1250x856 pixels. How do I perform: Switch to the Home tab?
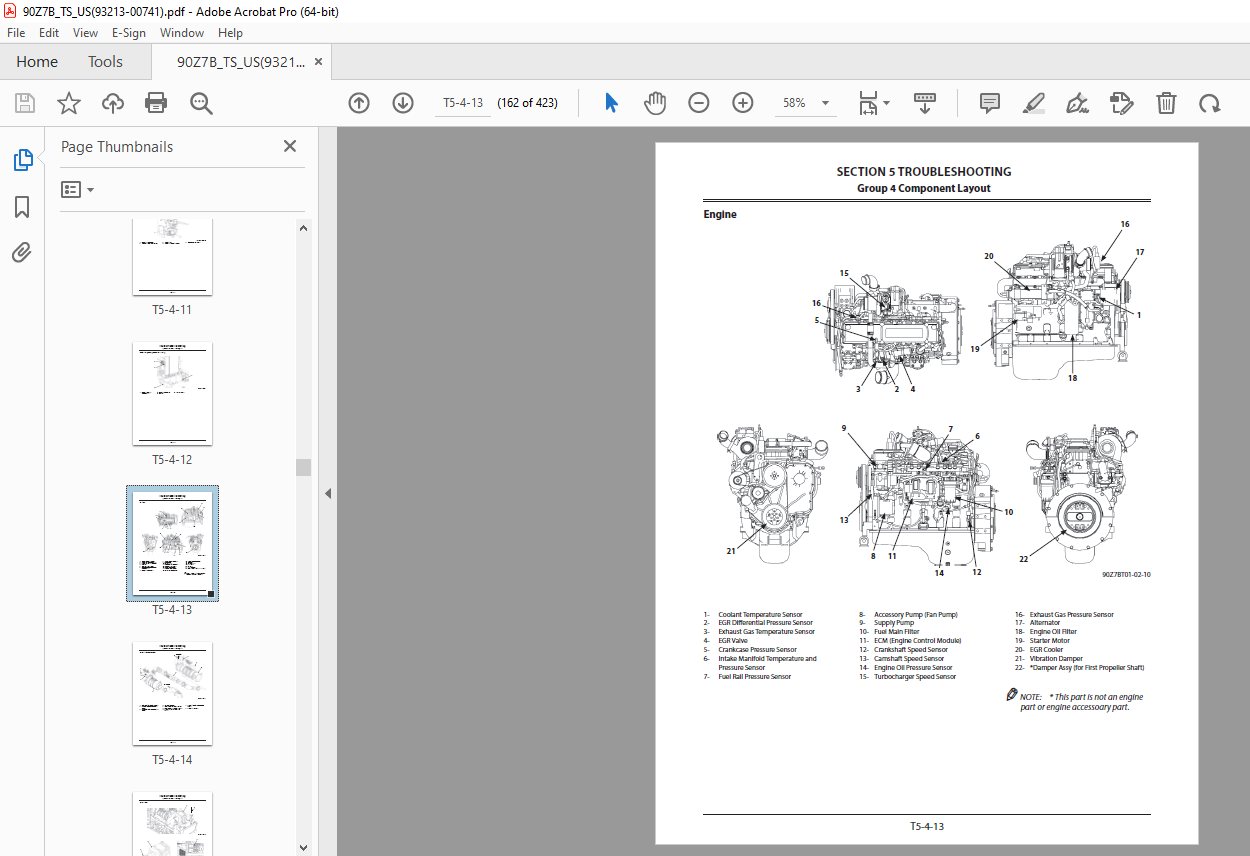[x=37, y=61]
